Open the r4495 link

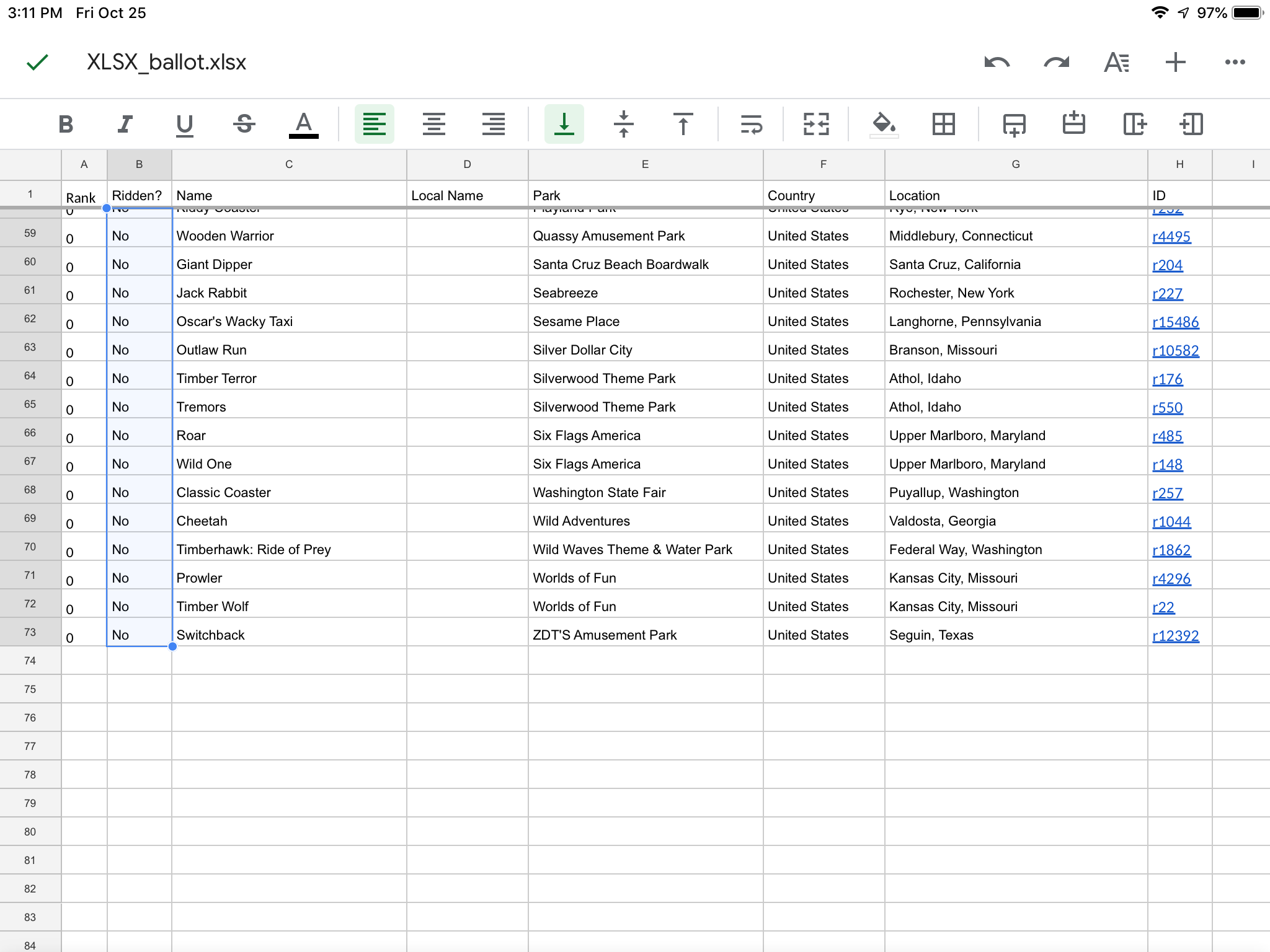point(1171,237)
